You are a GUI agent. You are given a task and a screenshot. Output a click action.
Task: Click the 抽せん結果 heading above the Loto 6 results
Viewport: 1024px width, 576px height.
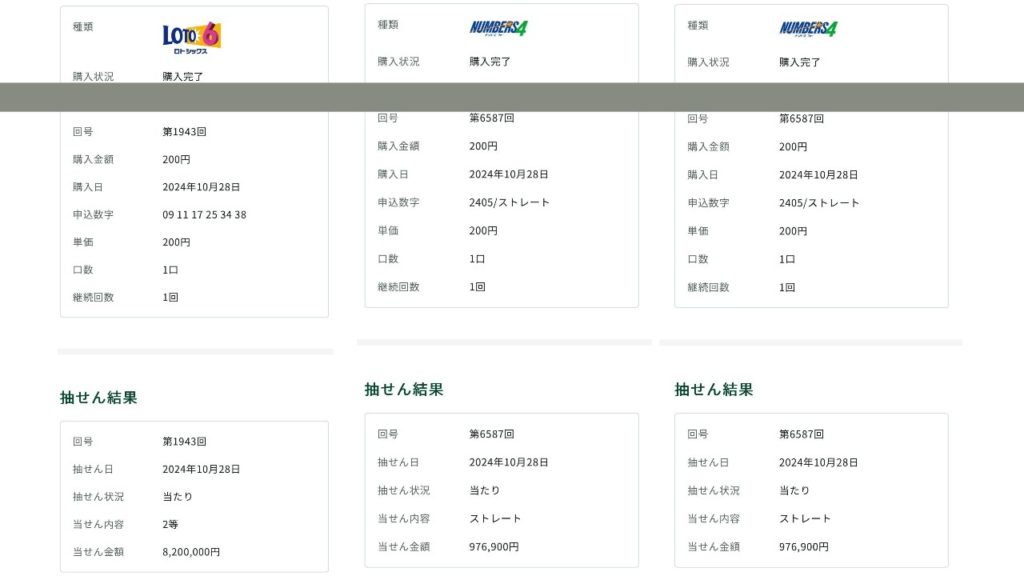99,397
